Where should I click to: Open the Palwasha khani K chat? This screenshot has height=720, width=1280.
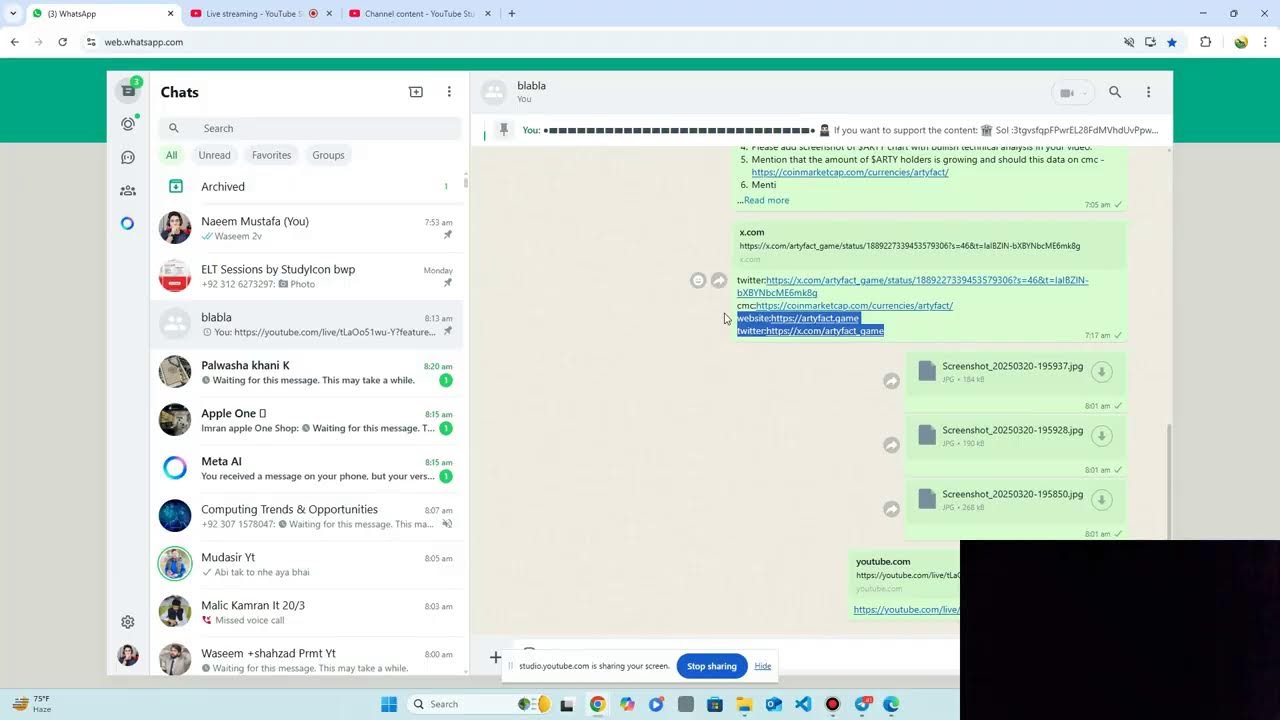307,372
